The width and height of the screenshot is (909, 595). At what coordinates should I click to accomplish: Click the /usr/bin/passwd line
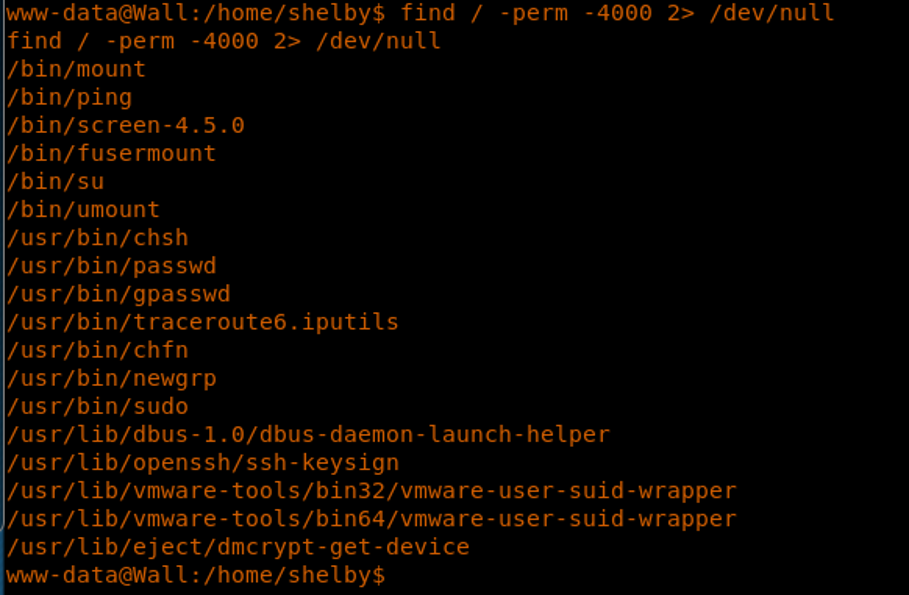pos(111,266)
